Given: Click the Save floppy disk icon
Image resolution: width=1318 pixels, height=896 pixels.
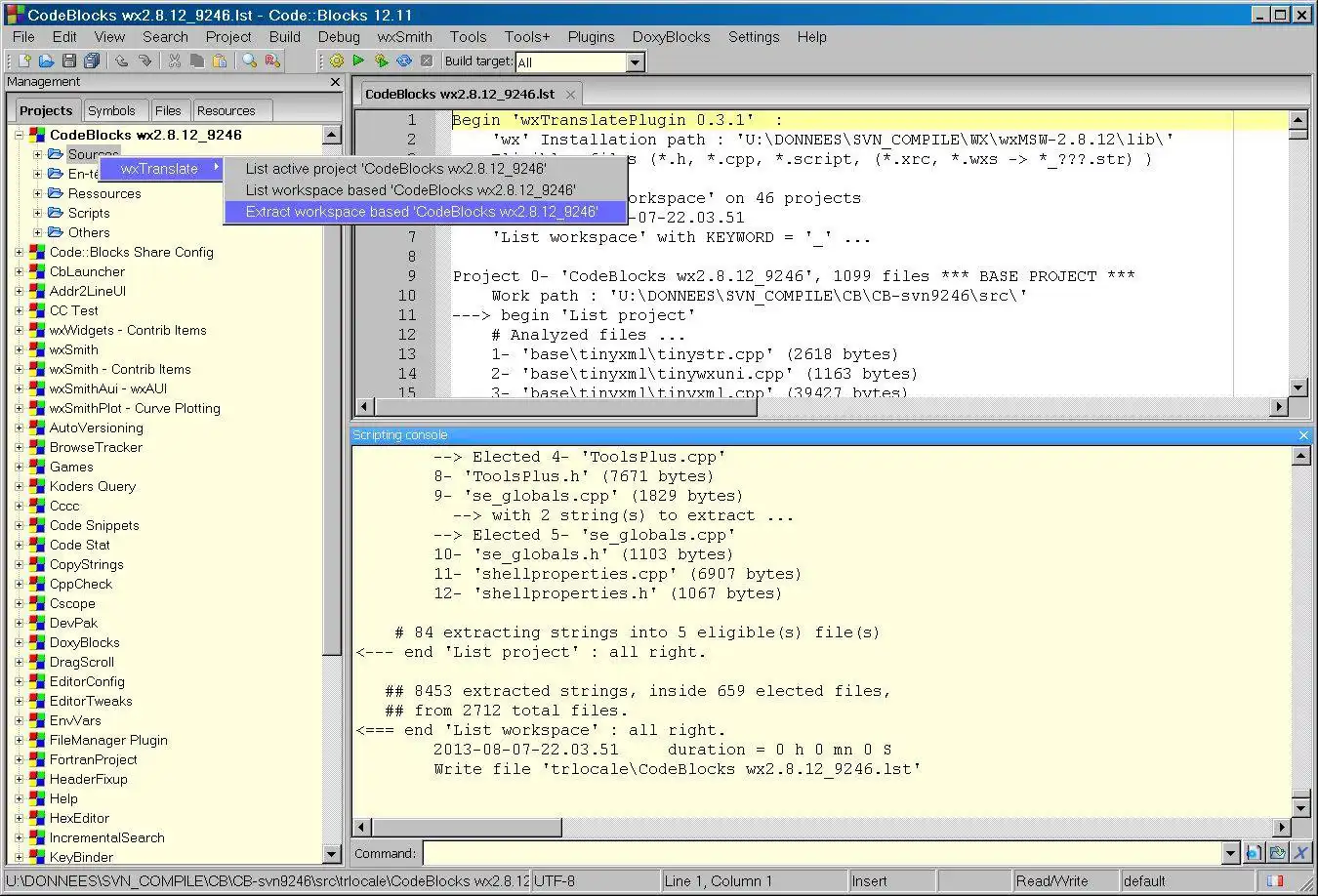Looking at the screenshot, I should coord(69,61).
